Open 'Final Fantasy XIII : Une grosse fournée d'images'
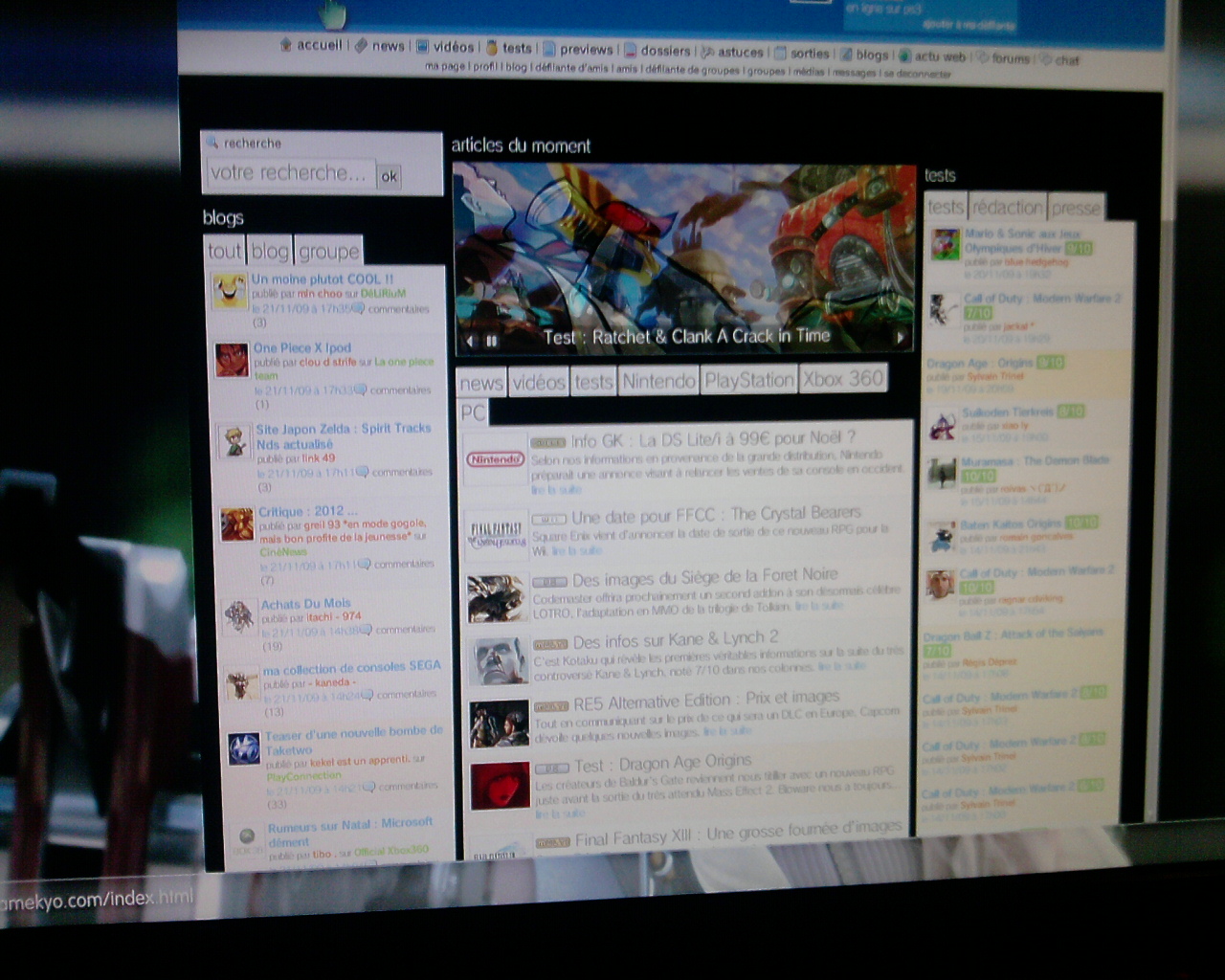This screenshot has height=980, width=1225. [739, 833]
